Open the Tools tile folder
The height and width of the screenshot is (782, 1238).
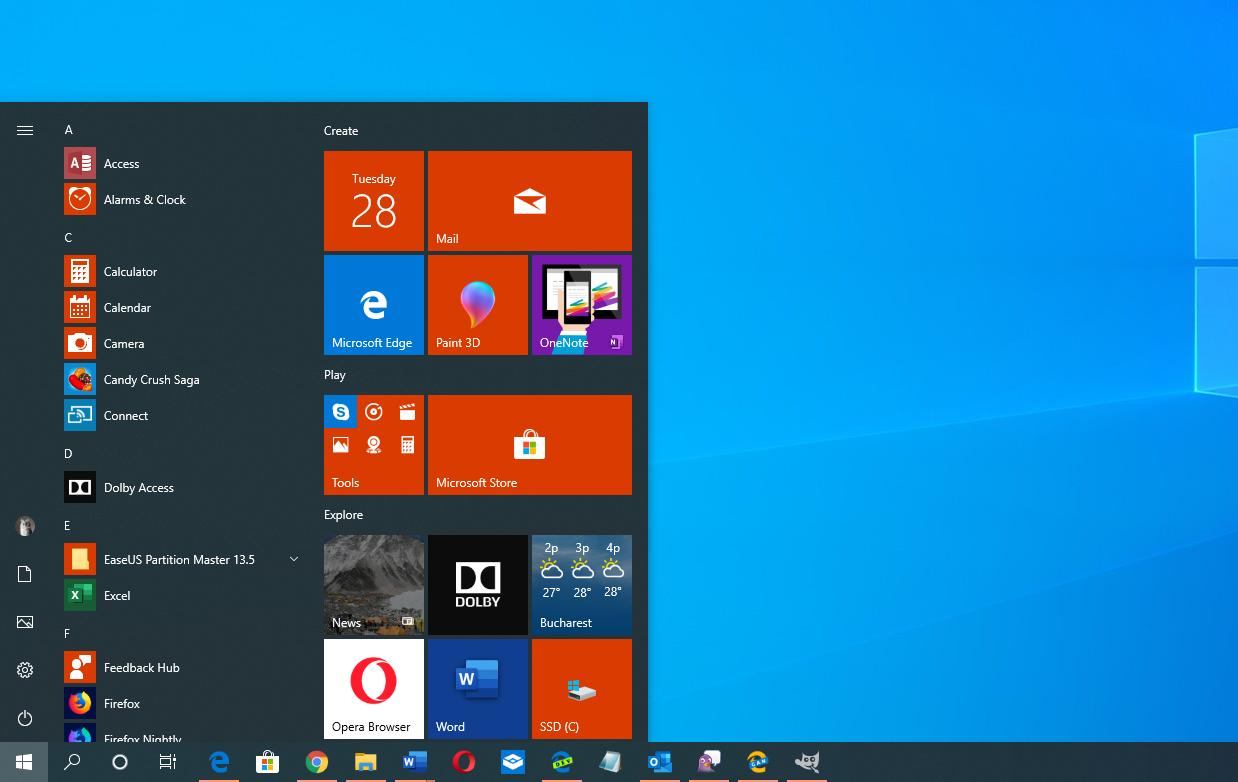[374, 445]
